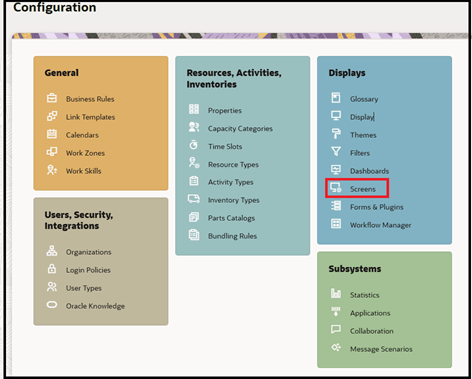
Task: Click the Work Zones icon
Action: pyautogui.click(x=52, y=152)
